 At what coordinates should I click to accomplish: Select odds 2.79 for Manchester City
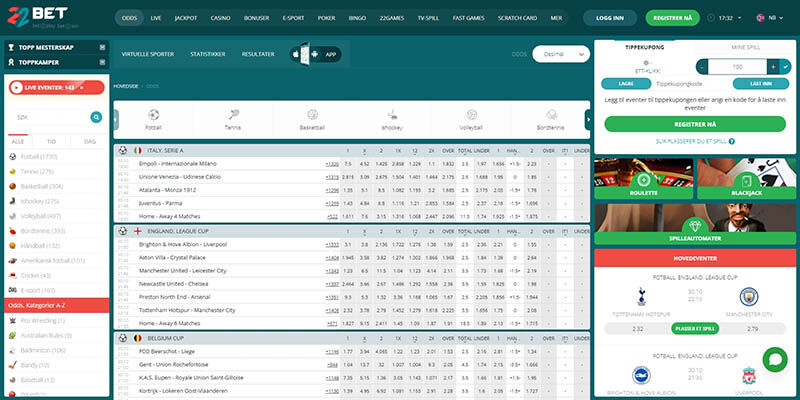752,329
